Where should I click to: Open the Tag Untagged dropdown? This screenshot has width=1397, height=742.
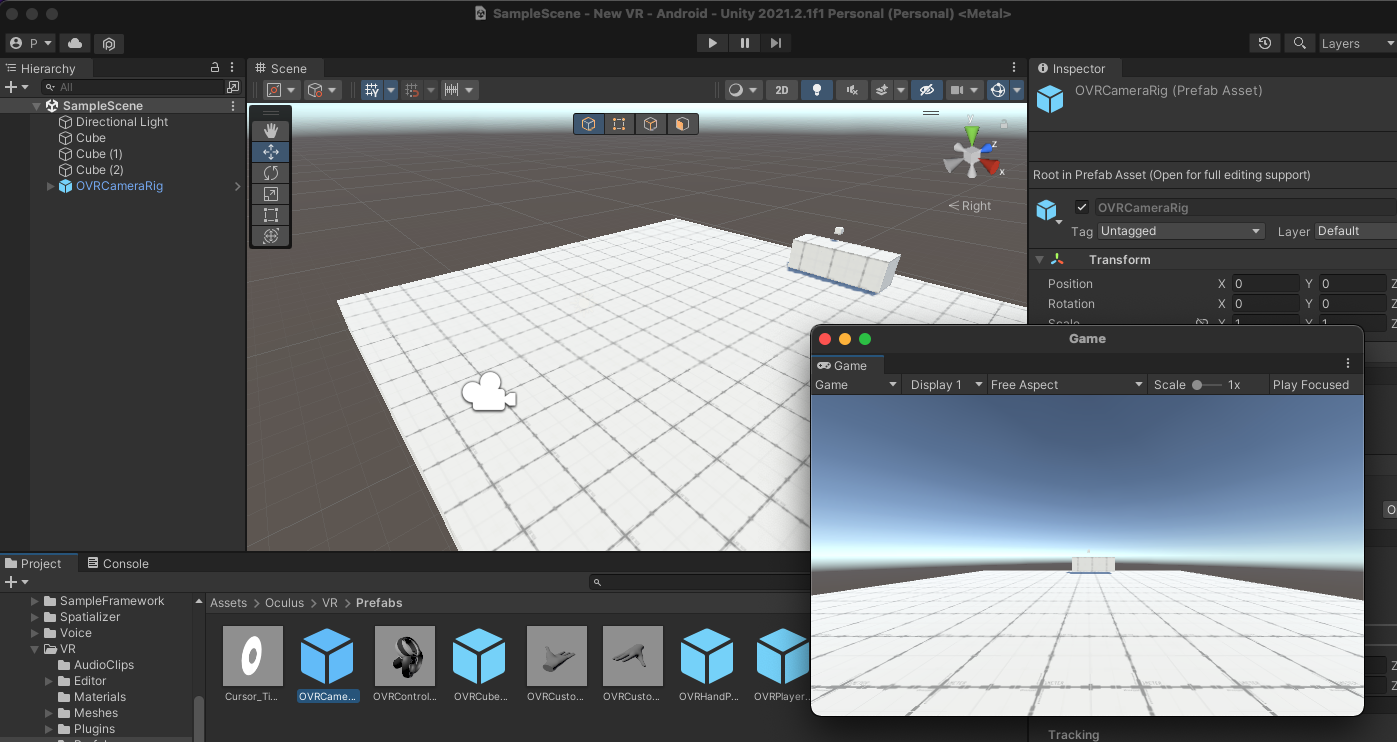click(1181, 231)
